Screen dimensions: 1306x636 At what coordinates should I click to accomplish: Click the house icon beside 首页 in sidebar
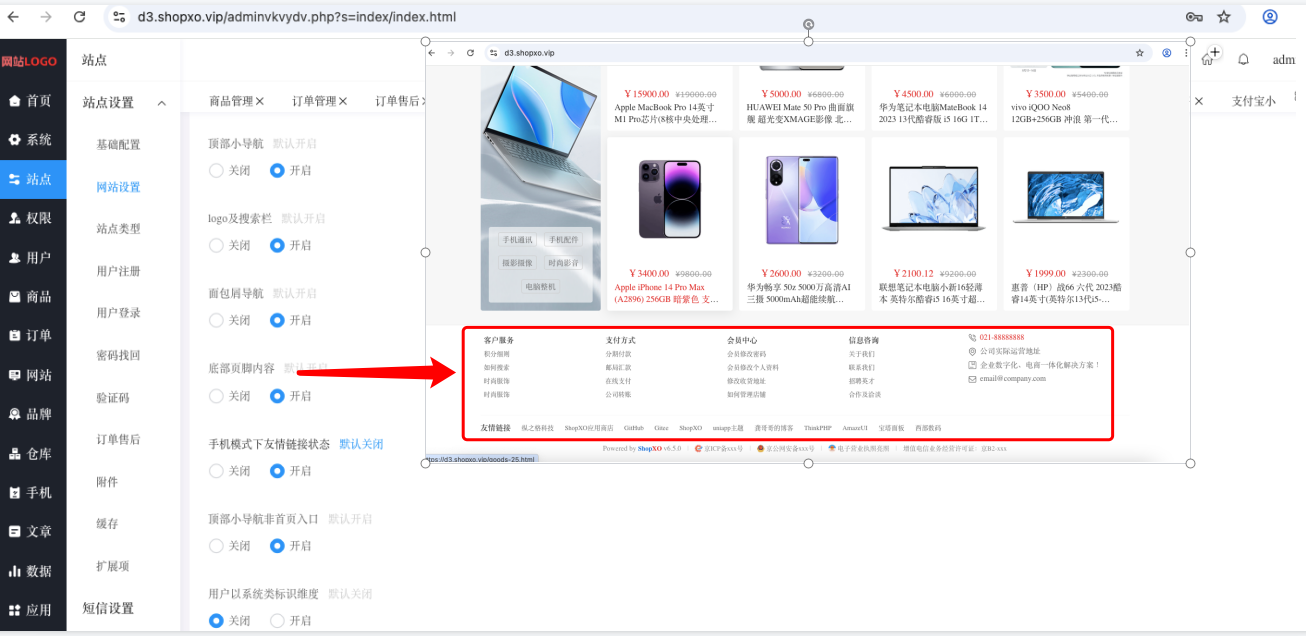click(15, 101)
